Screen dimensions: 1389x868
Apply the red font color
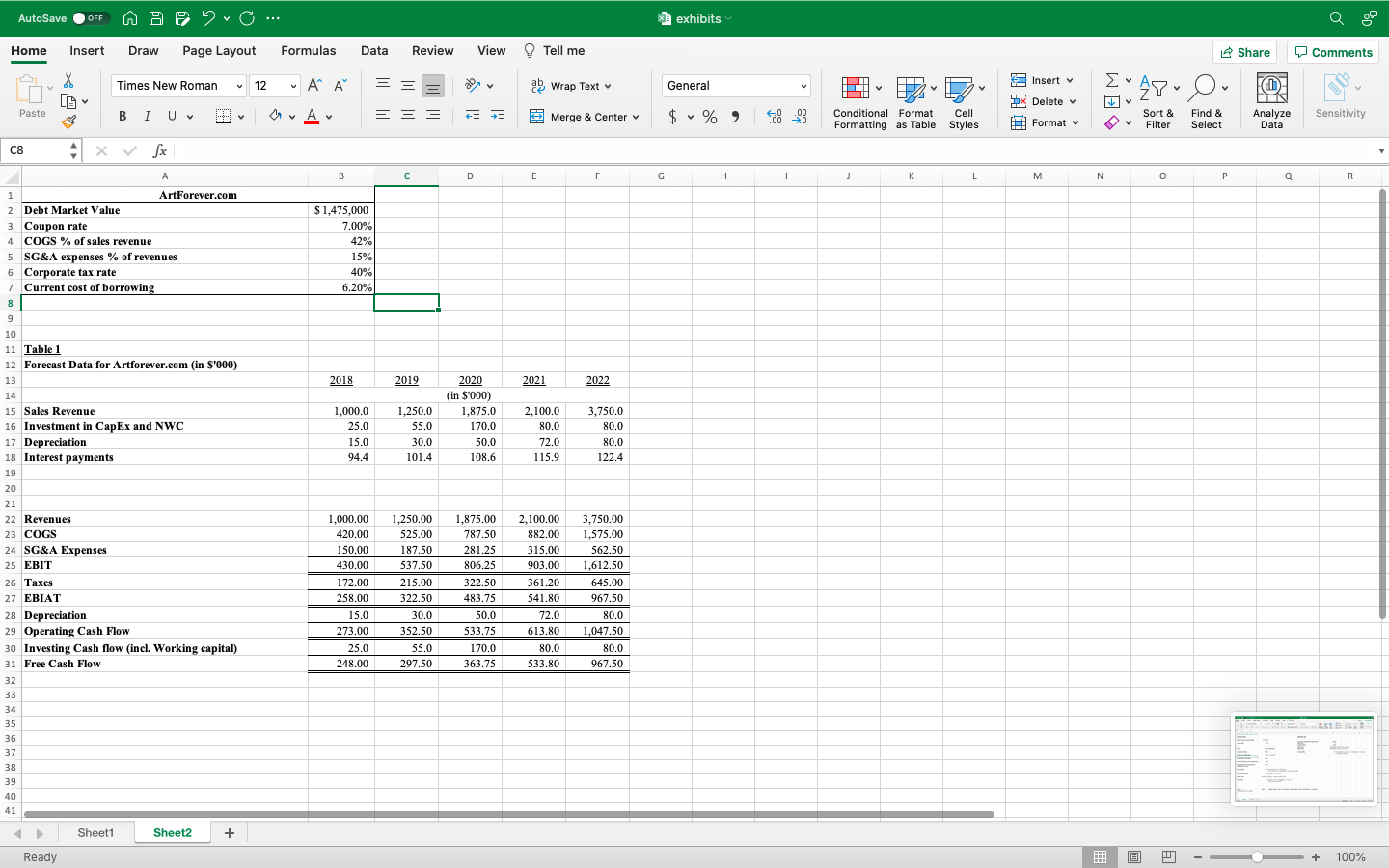[312, 117]
